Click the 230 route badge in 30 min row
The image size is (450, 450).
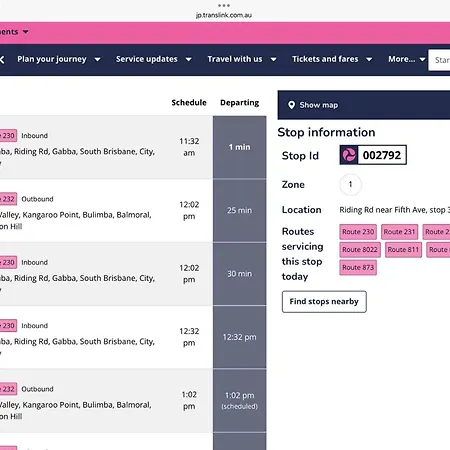click(8, 262)
